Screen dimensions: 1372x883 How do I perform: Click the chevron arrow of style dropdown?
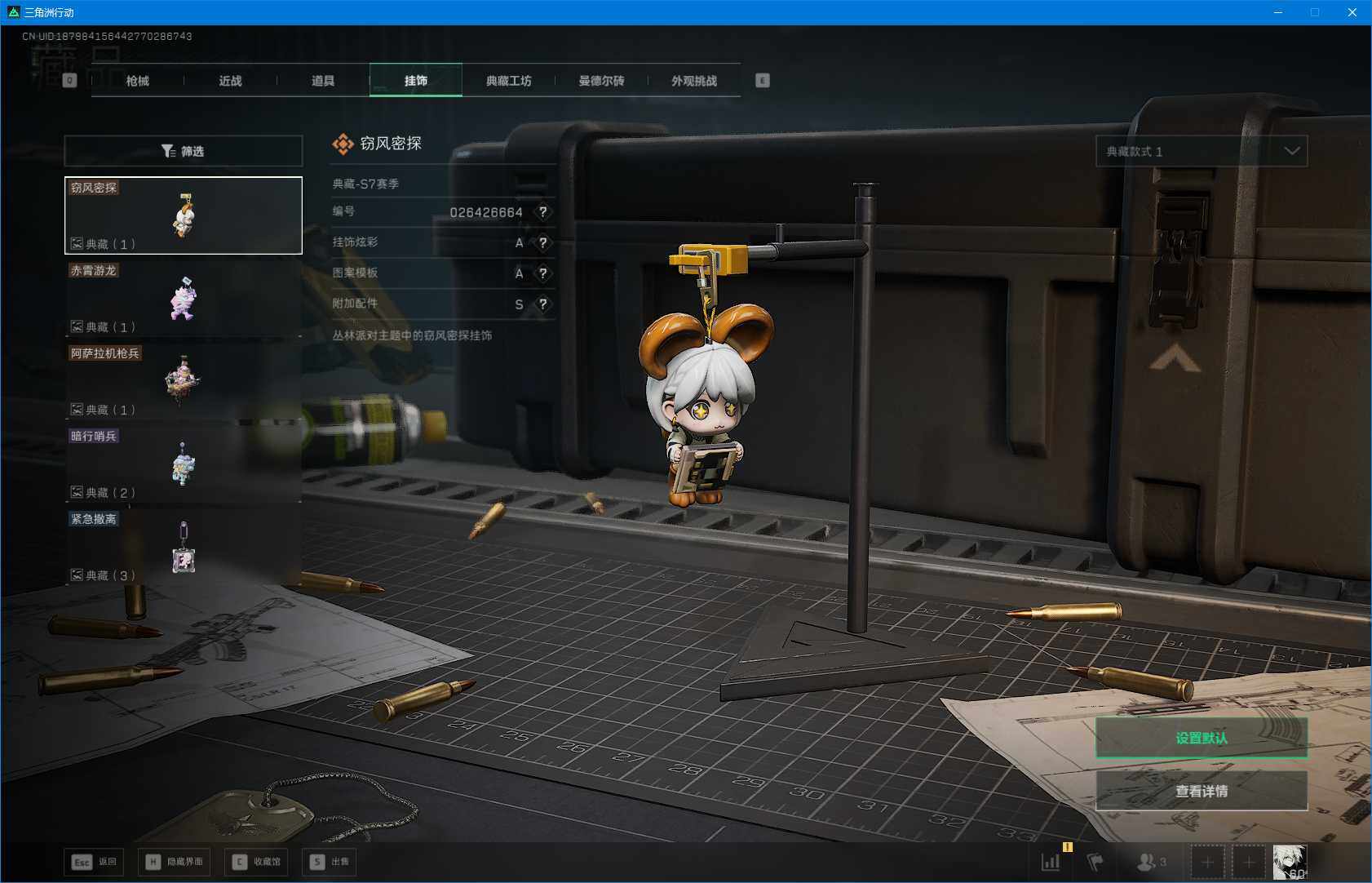[1291, 151]
